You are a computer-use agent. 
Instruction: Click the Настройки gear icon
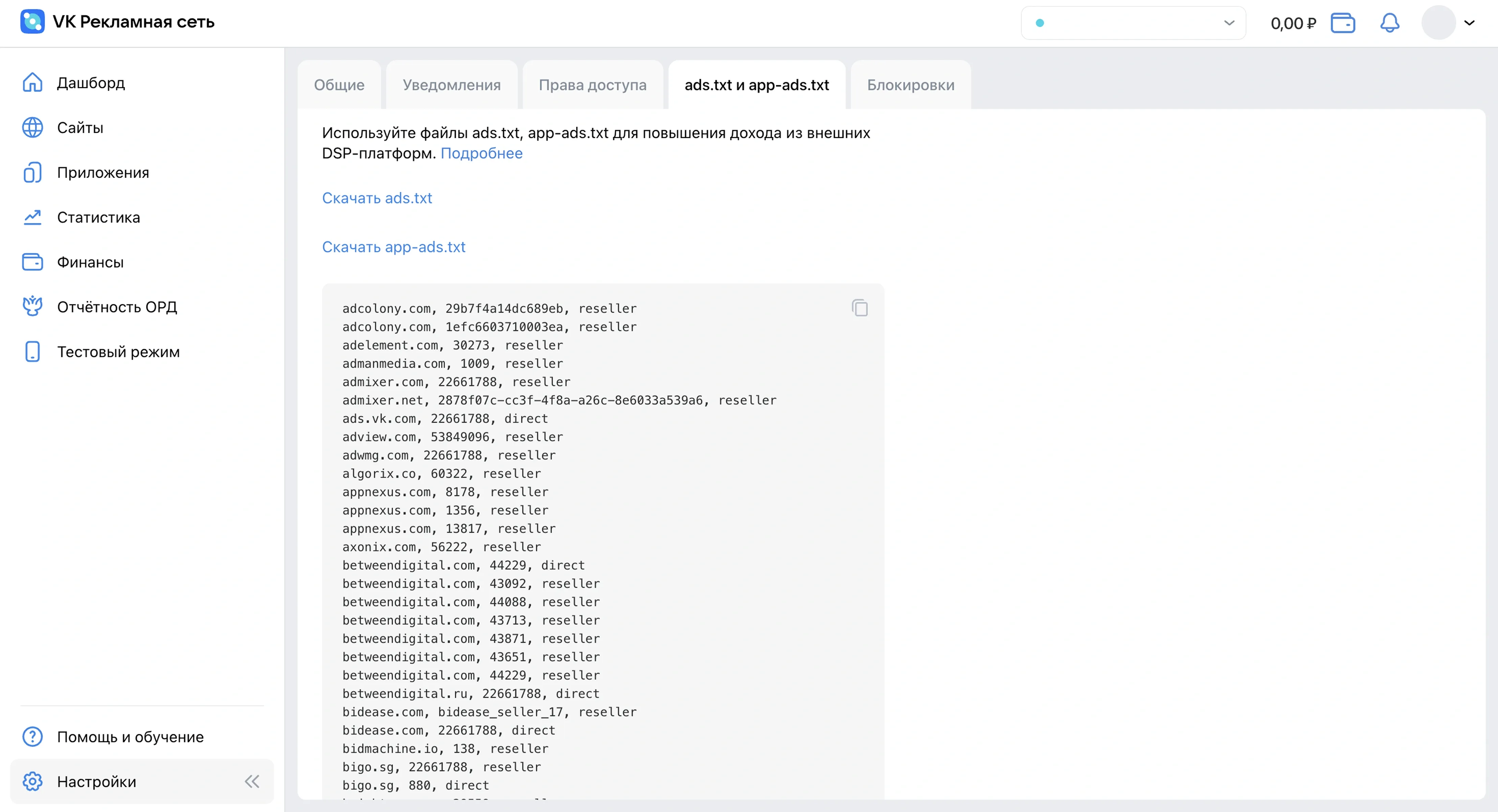(33, 782)
